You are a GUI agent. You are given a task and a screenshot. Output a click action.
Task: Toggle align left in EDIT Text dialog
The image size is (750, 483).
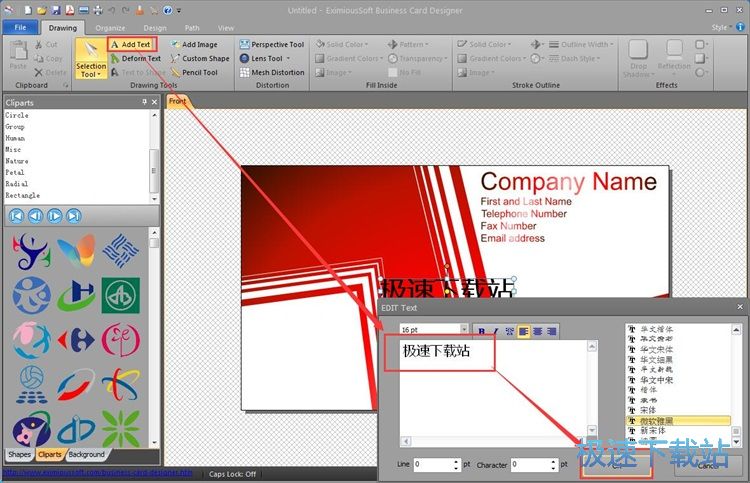(x=524, y=331)
